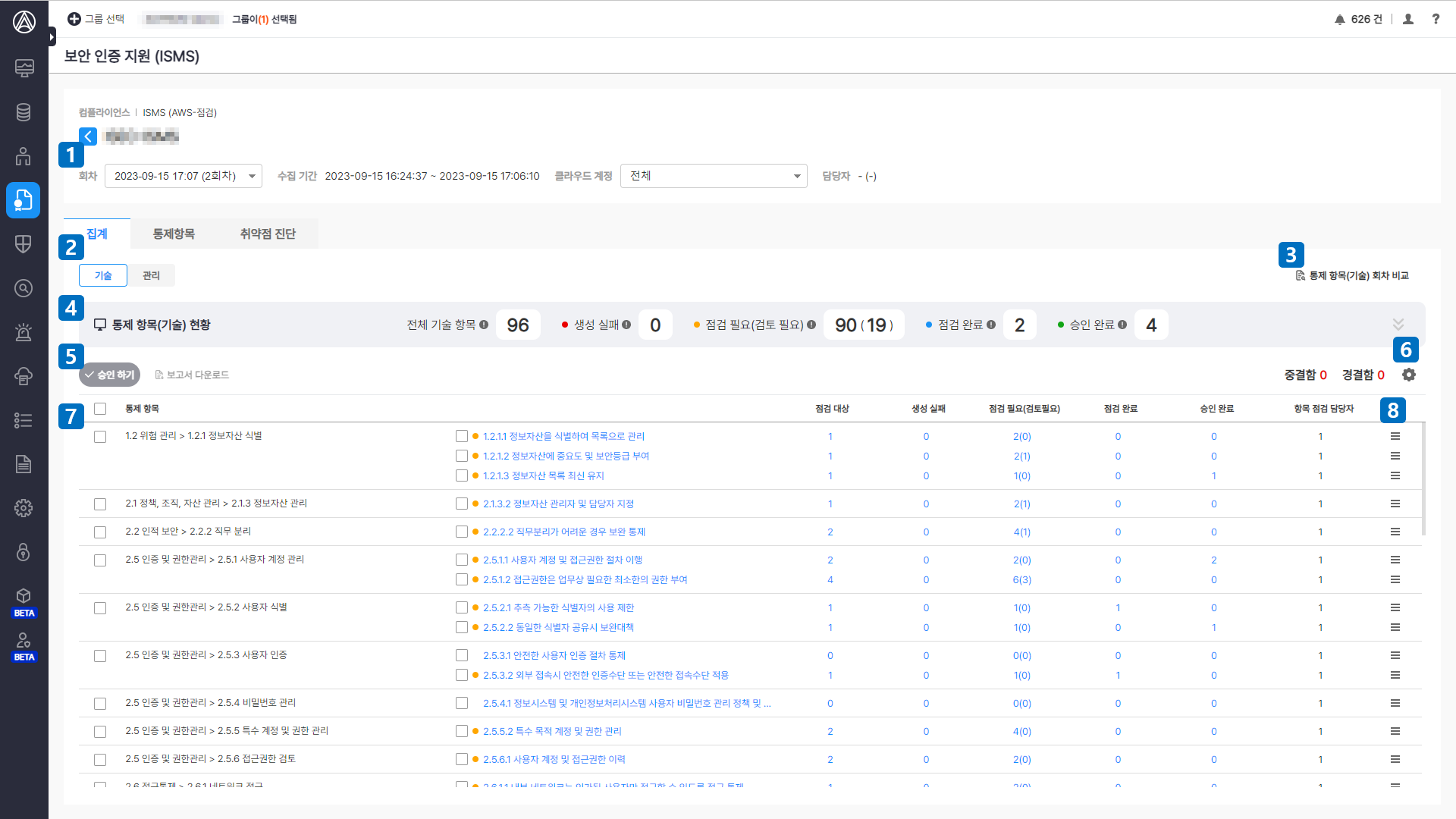This screenshot has height=819, width=1456.
Task: Check the 2.5.1 사용자 계정 관리 group checkbox
Action: click(100, 560)
